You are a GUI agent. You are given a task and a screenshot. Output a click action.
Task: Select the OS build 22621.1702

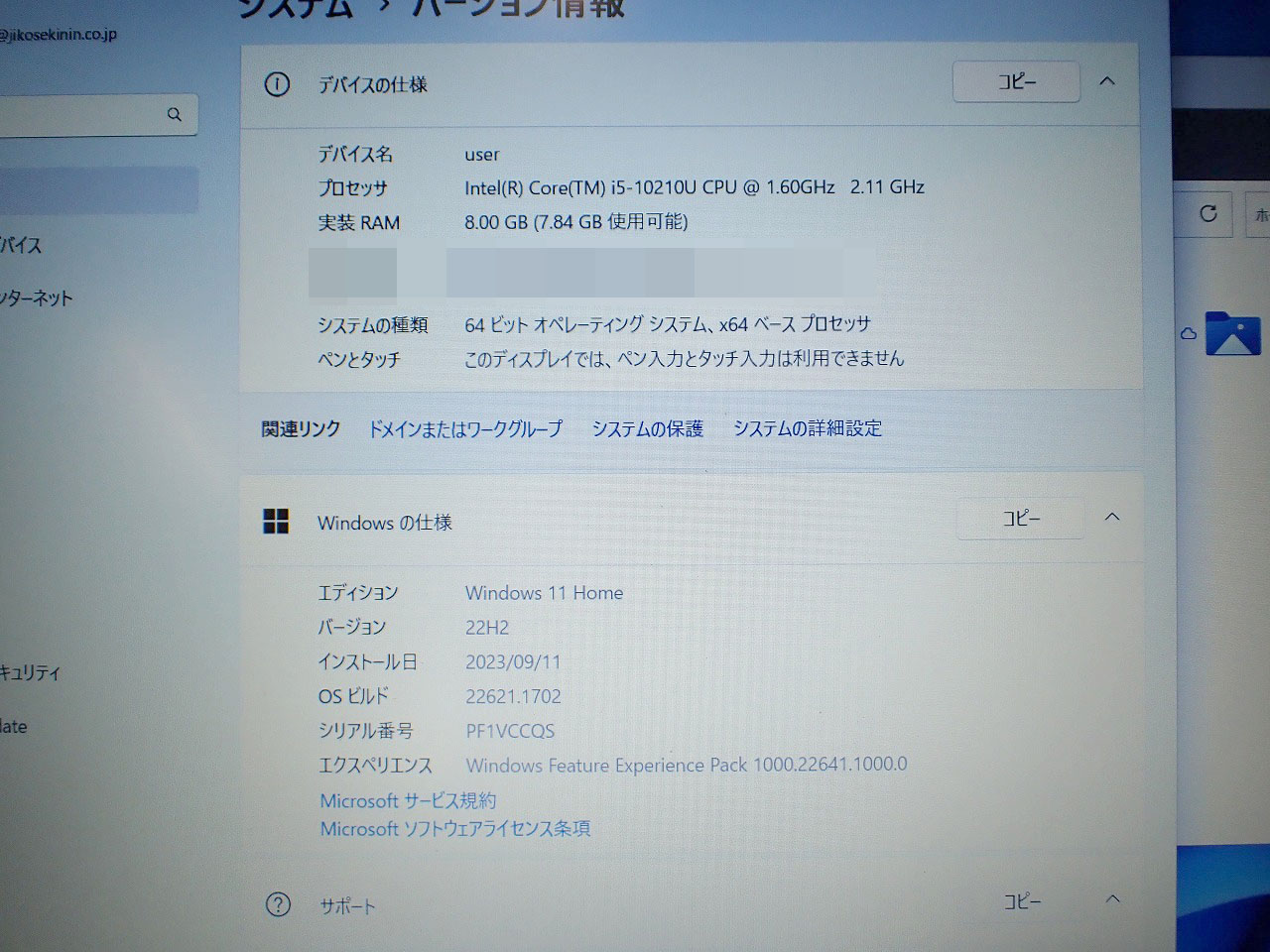(x=513, y=697)
